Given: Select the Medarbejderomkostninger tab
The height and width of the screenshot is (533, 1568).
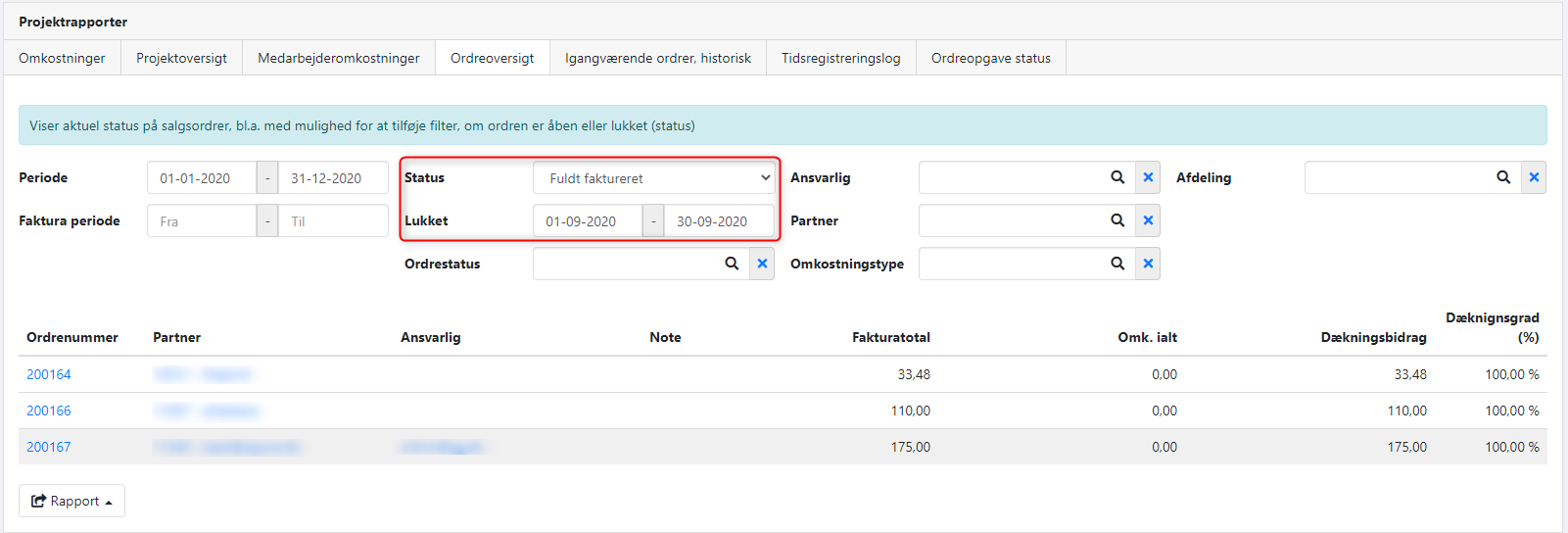Looking at the screenshot, I should 338,58.
